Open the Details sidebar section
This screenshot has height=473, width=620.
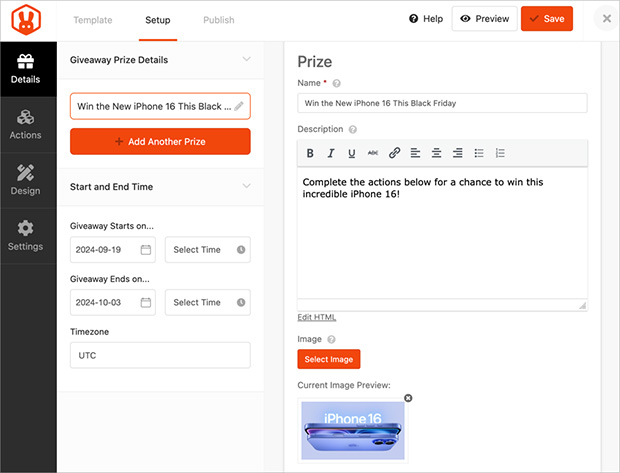point(28,69)
